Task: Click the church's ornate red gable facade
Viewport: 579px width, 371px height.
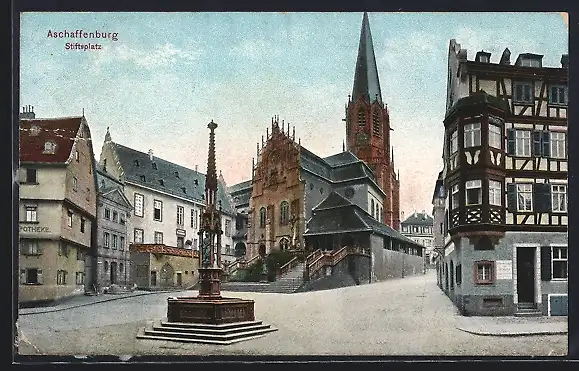Action: (276, 185)
